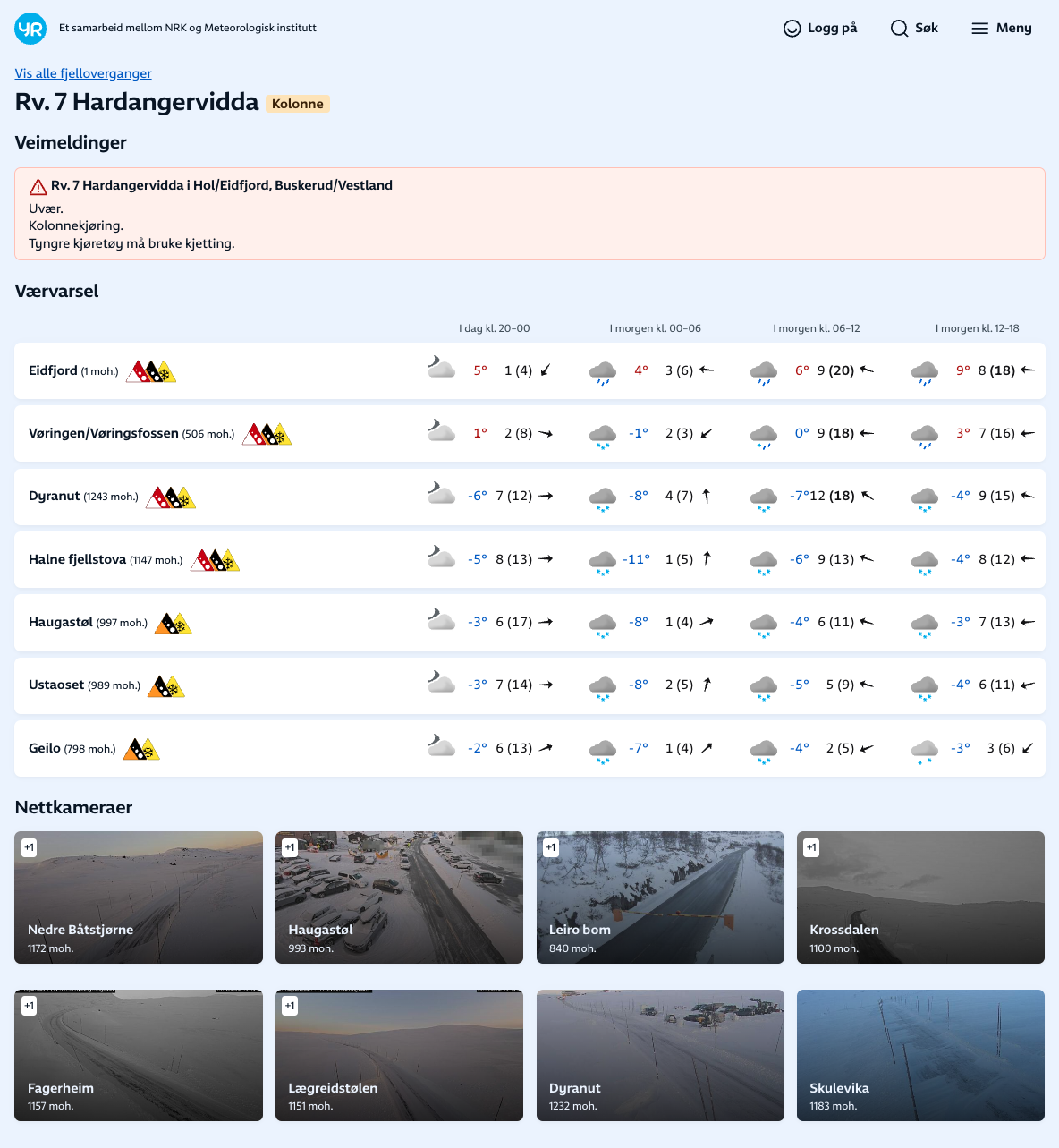
Task: Click Eidfjord's rain icon for 06–12
Action: tap(763, 372)
